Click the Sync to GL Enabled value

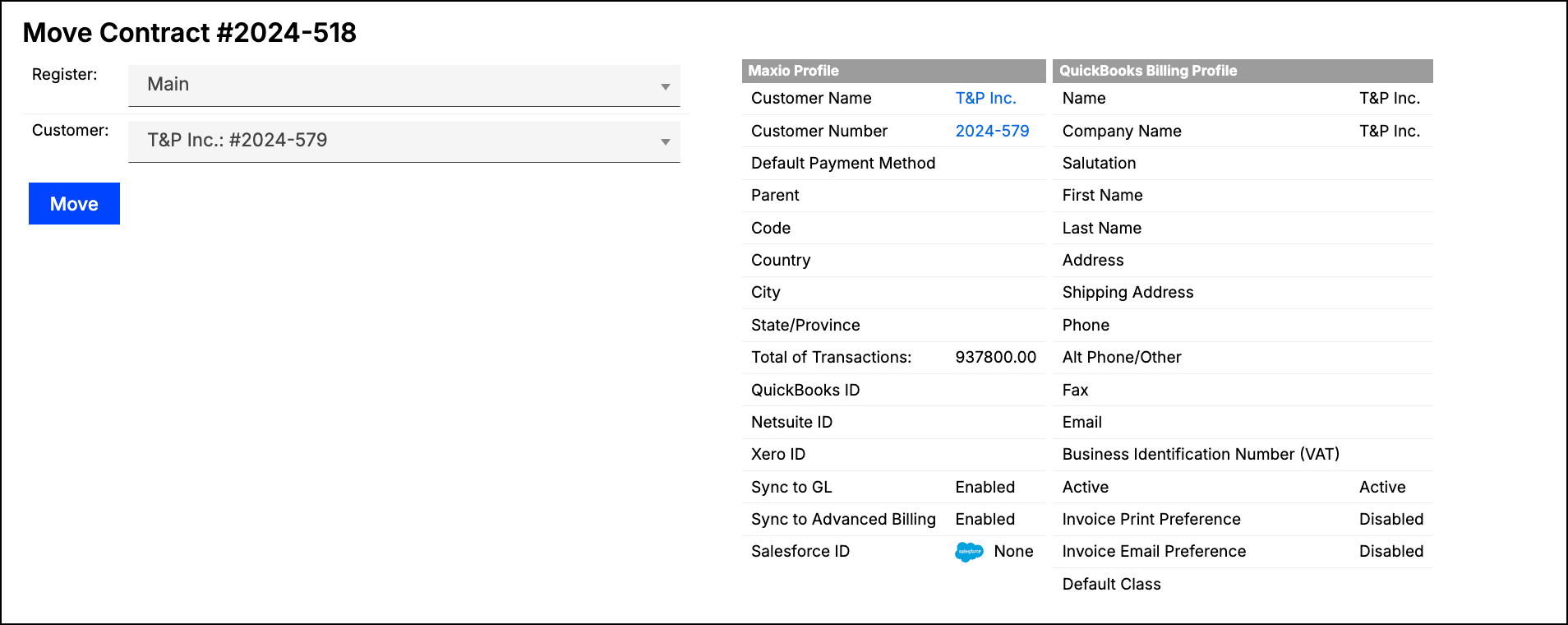[x=985, y=487]
